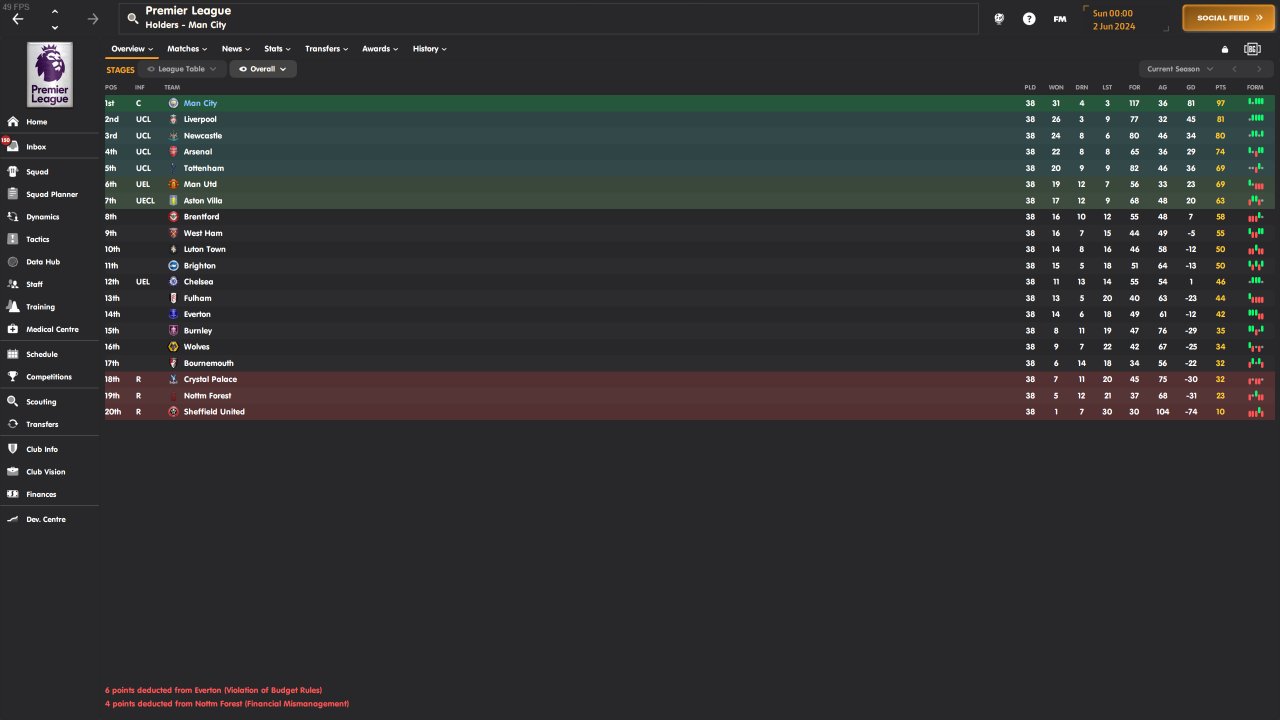Image resolution: width=1280 pixels, height=720 pixels.
Task: Open the News tab menu
Action: point(236,49)
